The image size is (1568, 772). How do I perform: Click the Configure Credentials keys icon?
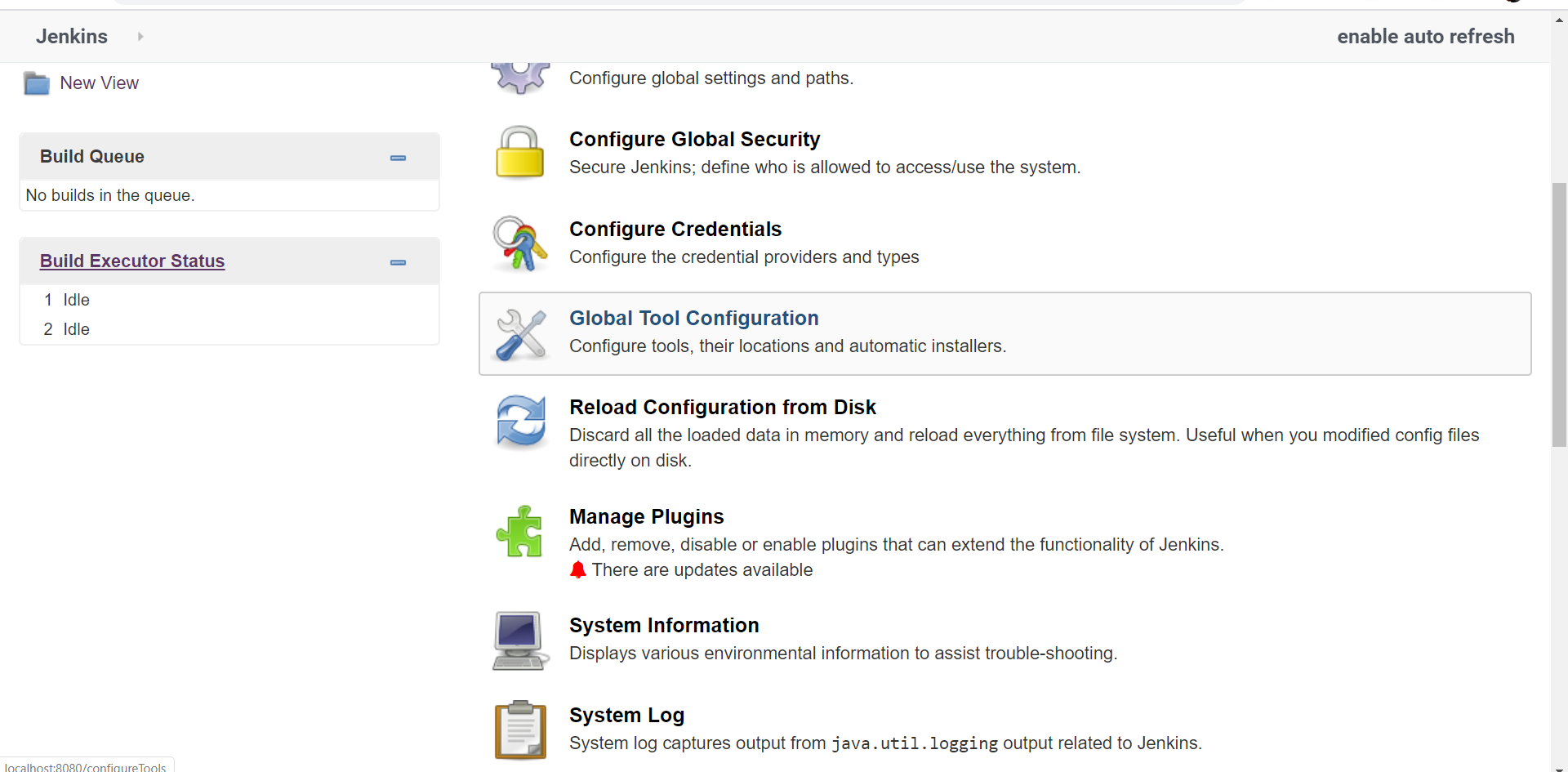519,243
